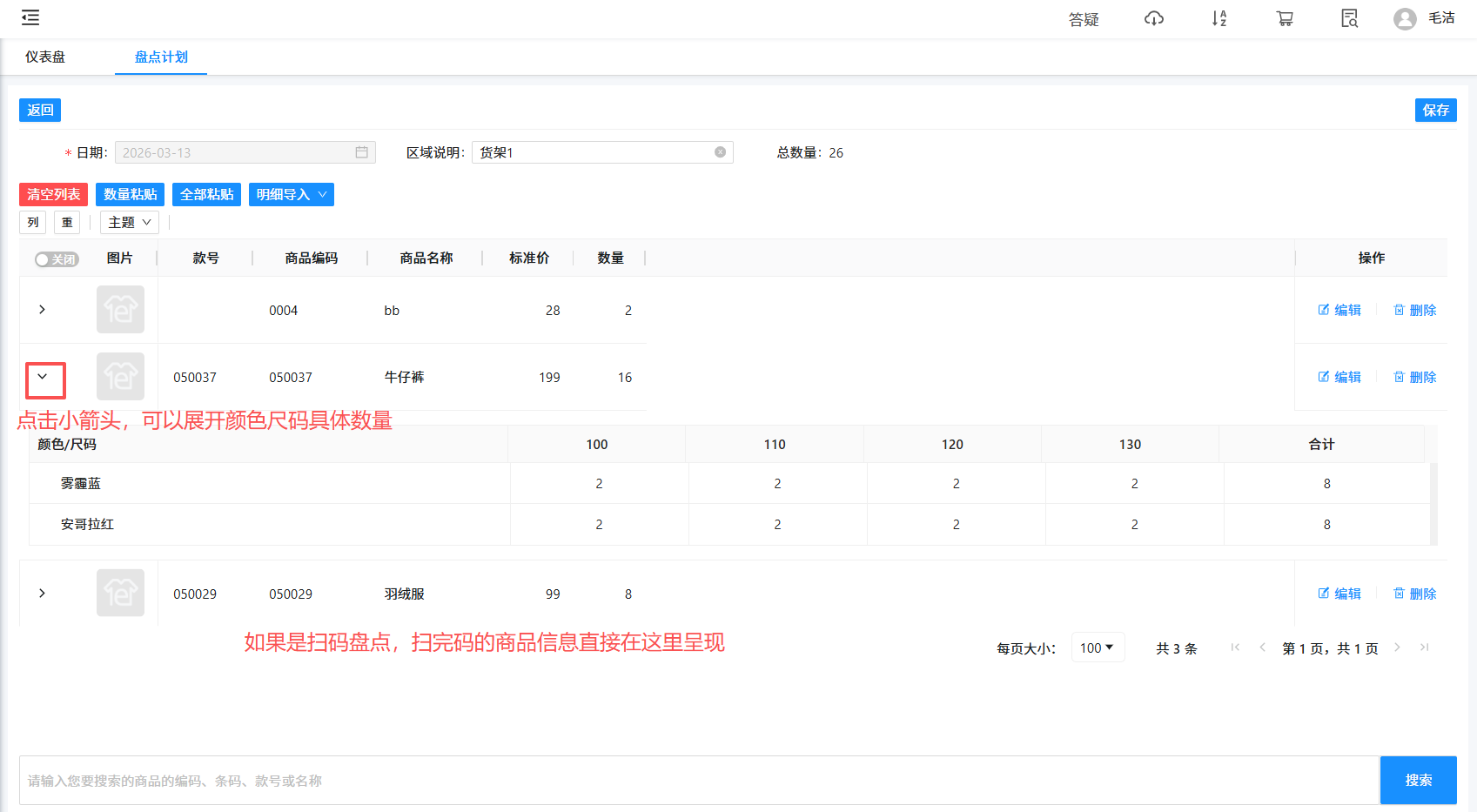The width and height of the screenshot is (1477, 812).
Task: Click the delete icon on the 羽绒服 row
Action: click(x=1413, y=593)
